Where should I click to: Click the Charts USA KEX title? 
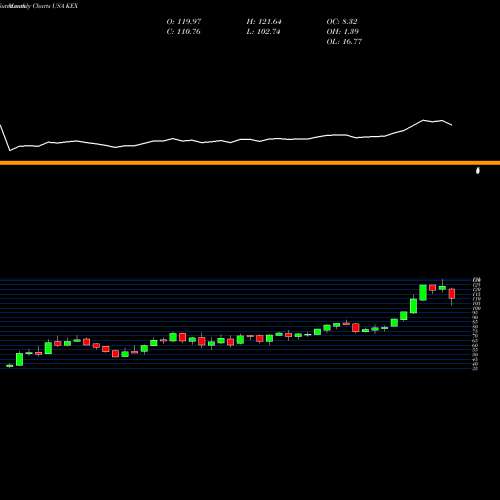click(55, 6)
